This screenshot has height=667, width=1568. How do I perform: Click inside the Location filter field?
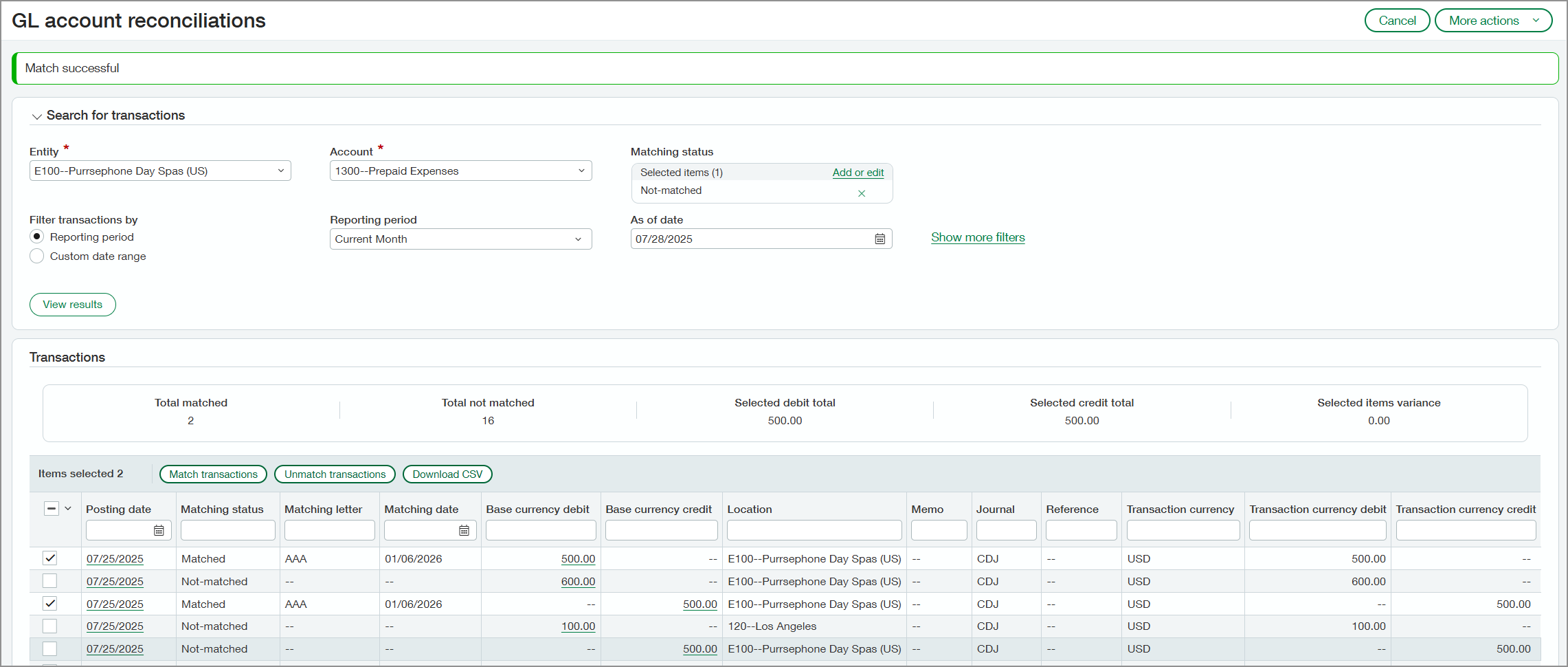click(x=814, y=529)
